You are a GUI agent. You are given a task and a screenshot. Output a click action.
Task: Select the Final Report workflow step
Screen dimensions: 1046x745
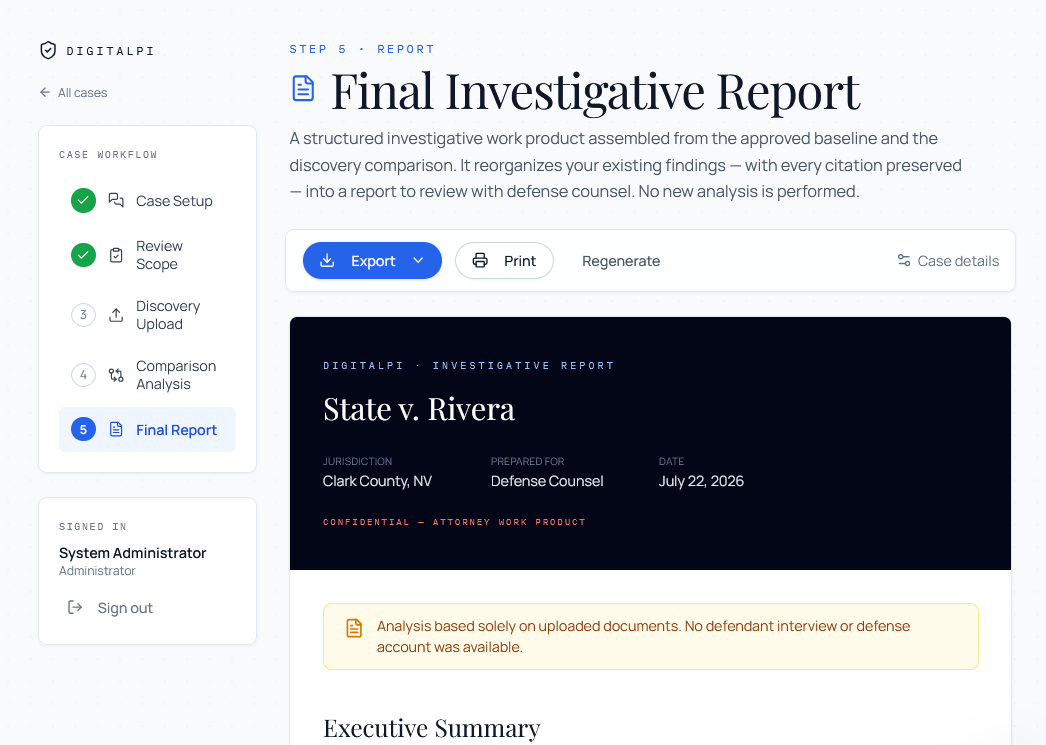click(x=147, y=430)
